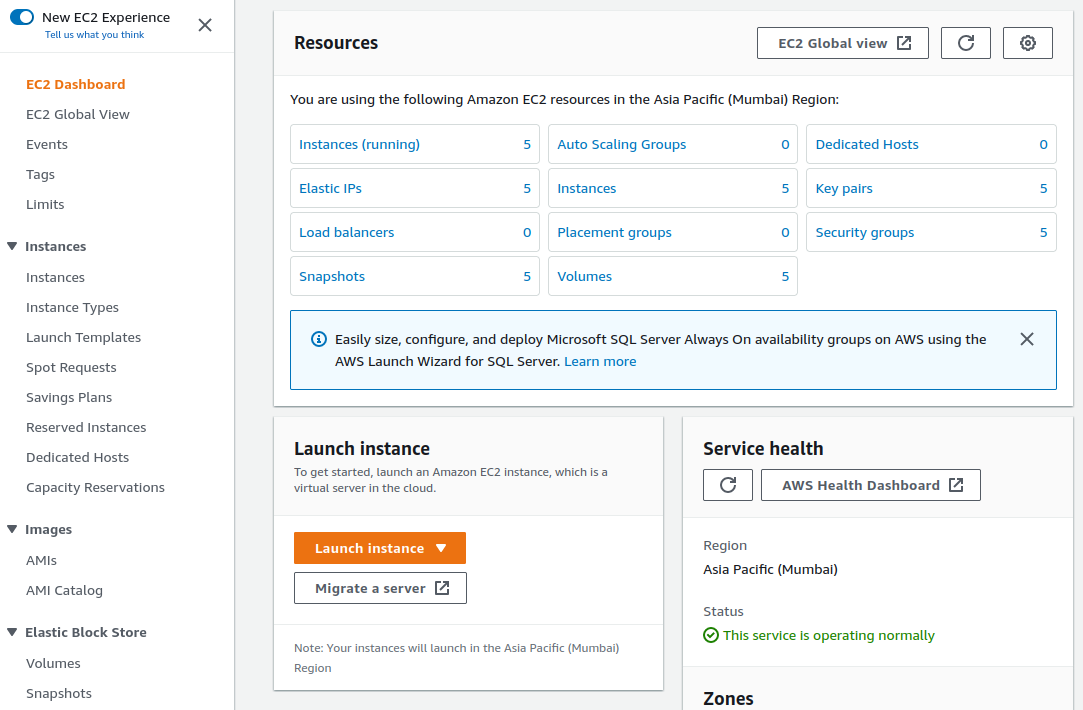Screen dimensions: 1083x710
Task: Close the New EC2 Experience side panel
Action: click(x=205, y=25)
